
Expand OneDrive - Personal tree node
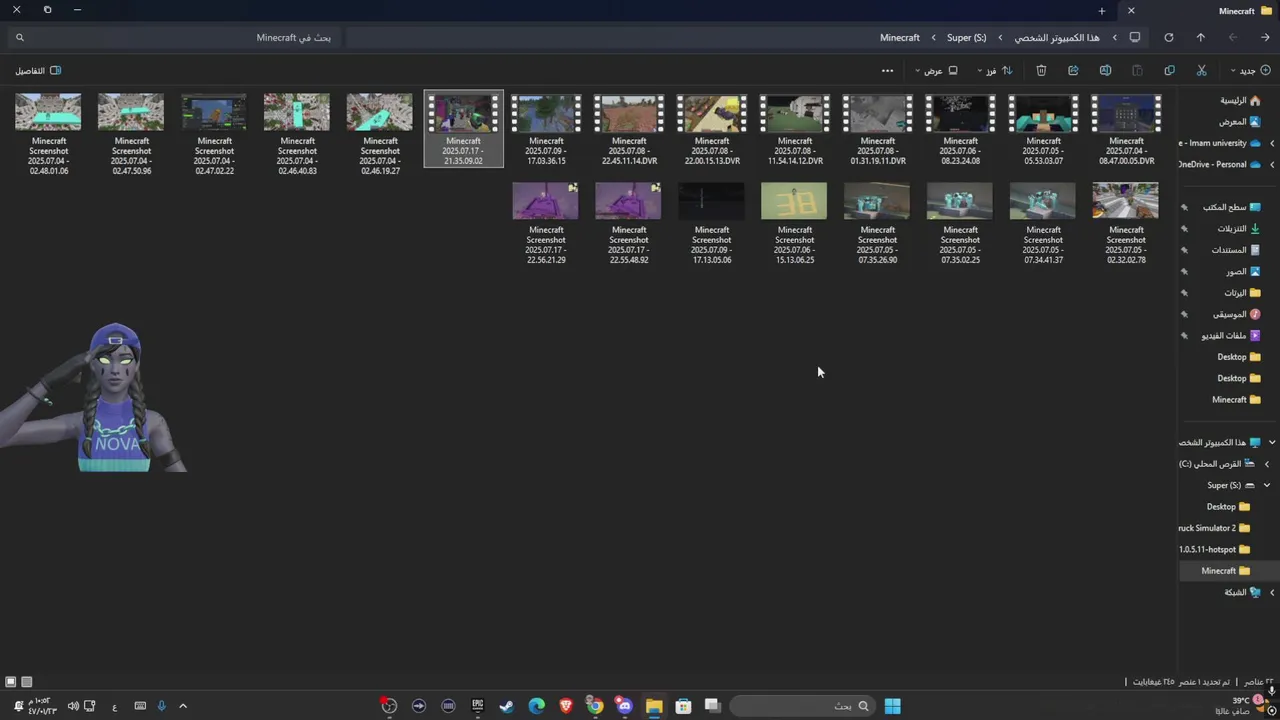pyautogui.click(x=1272, y=164)
